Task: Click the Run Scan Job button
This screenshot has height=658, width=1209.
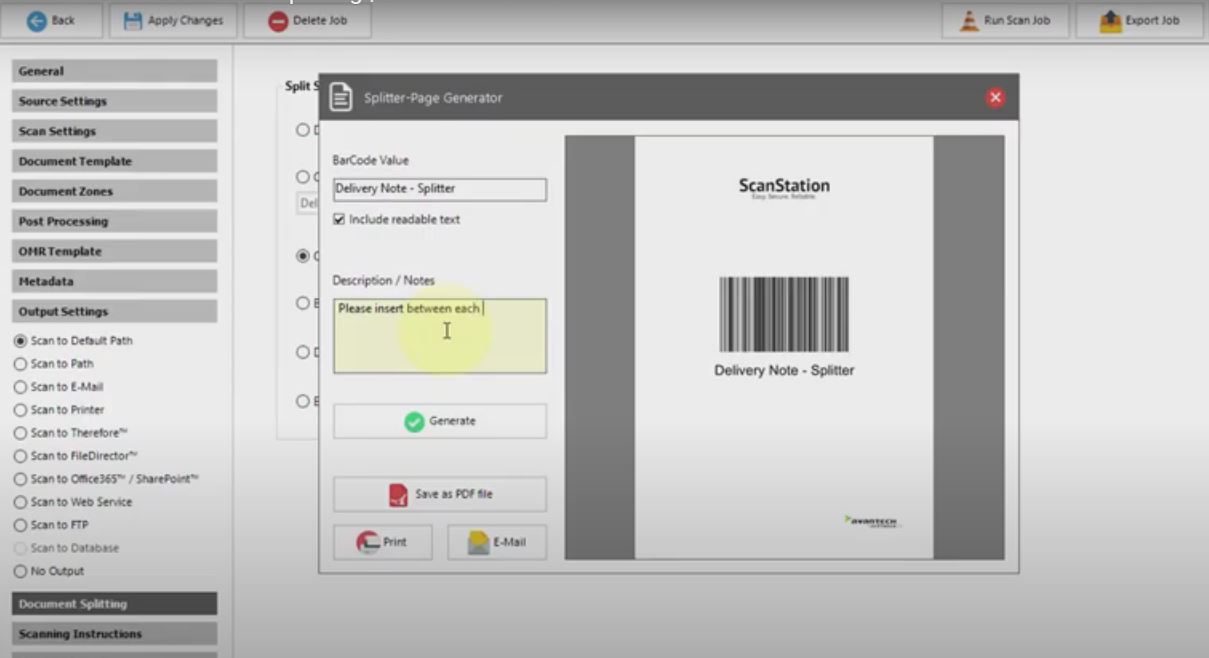Action: click(x=1005, y=21)
